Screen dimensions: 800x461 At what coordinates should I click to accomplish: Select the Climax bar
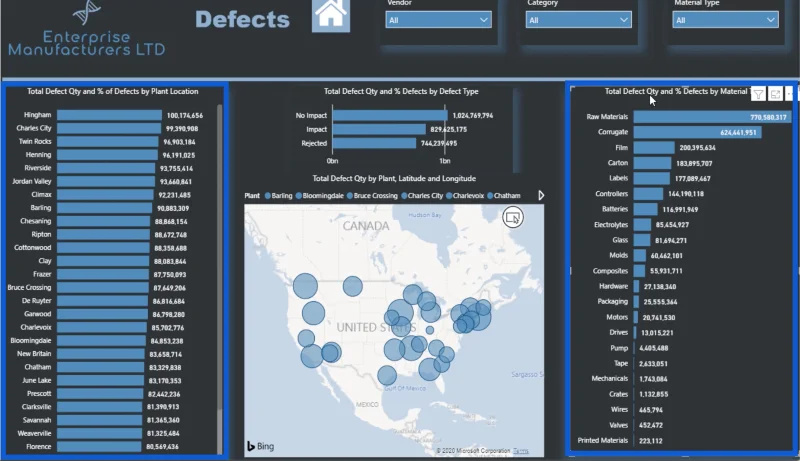pyautogui.click(x=105, y=195)
